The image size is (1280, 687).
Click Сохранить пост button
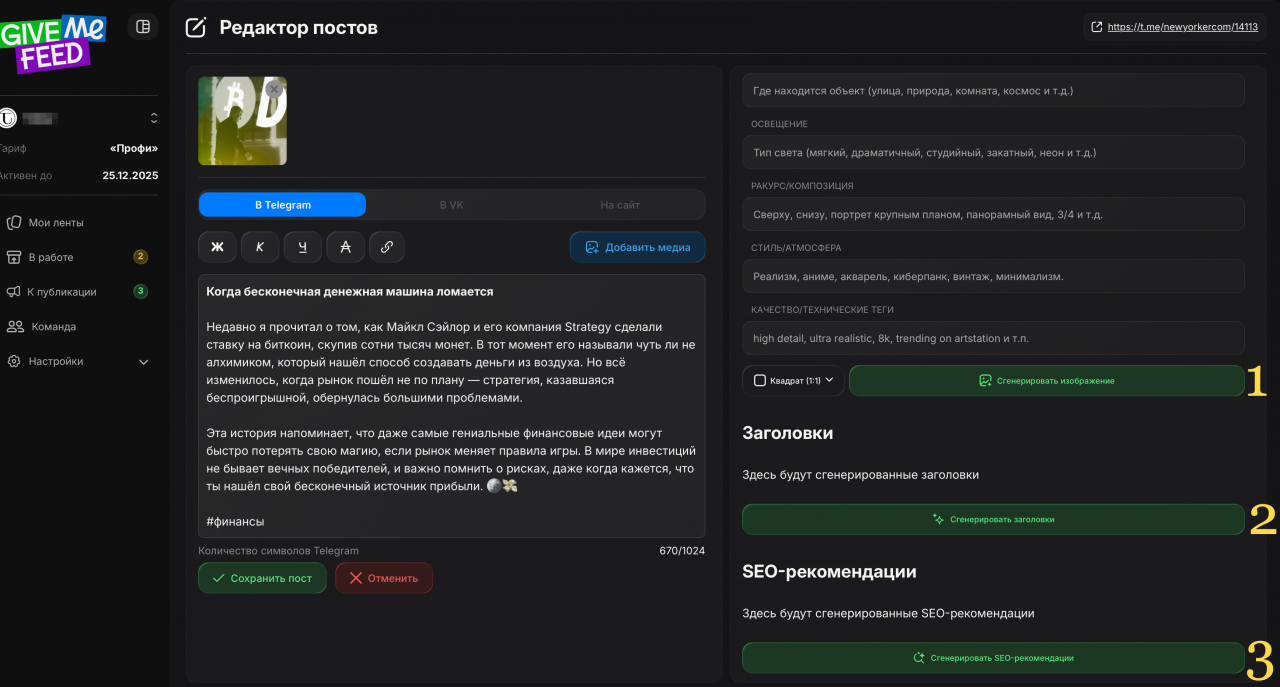pos(262,578)
